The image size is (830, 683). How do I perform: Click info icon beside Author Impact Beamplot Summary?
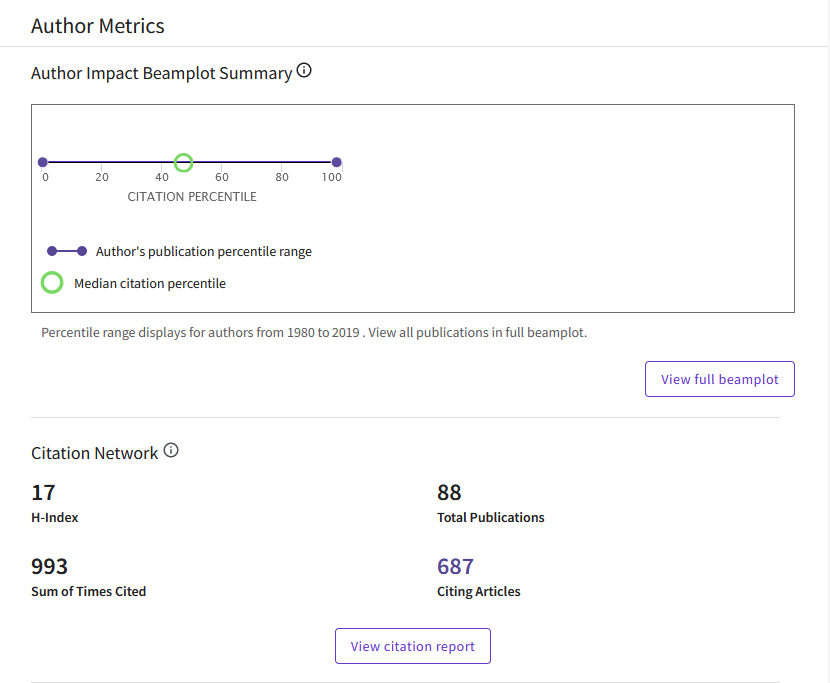[x=305, y=72]
